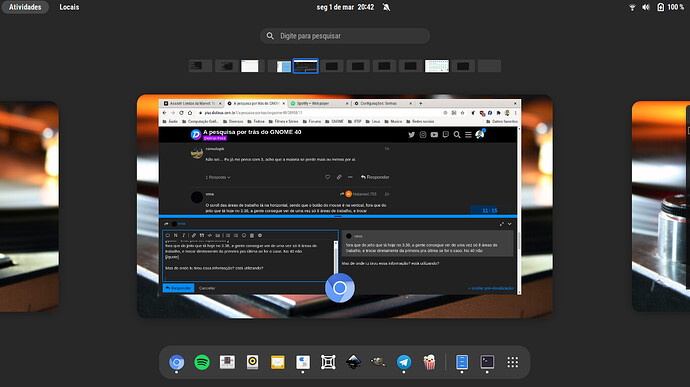
Task: Open the user avatar in forum header
Action: point(480,134)
